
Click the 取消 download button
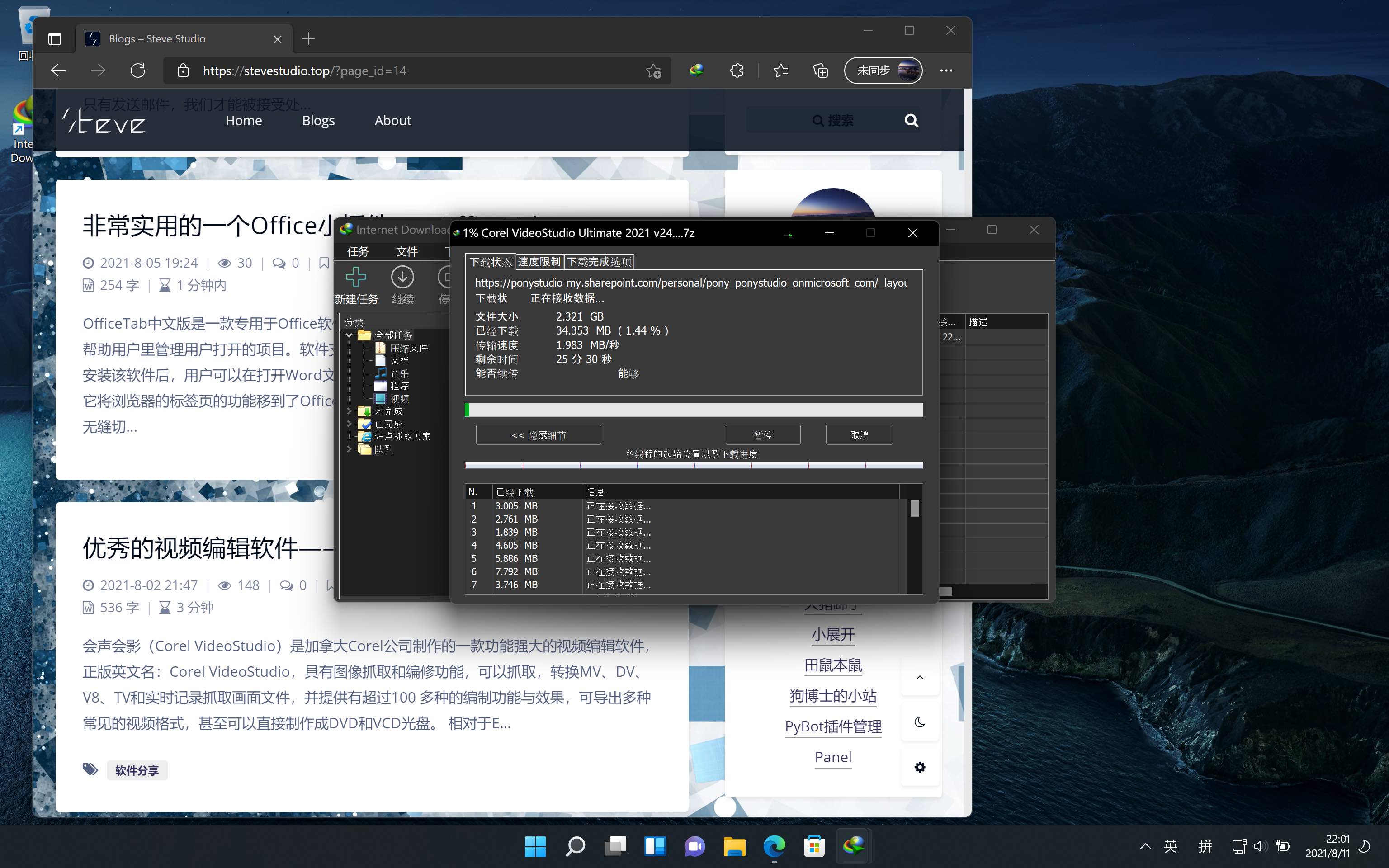click(859, 434)
